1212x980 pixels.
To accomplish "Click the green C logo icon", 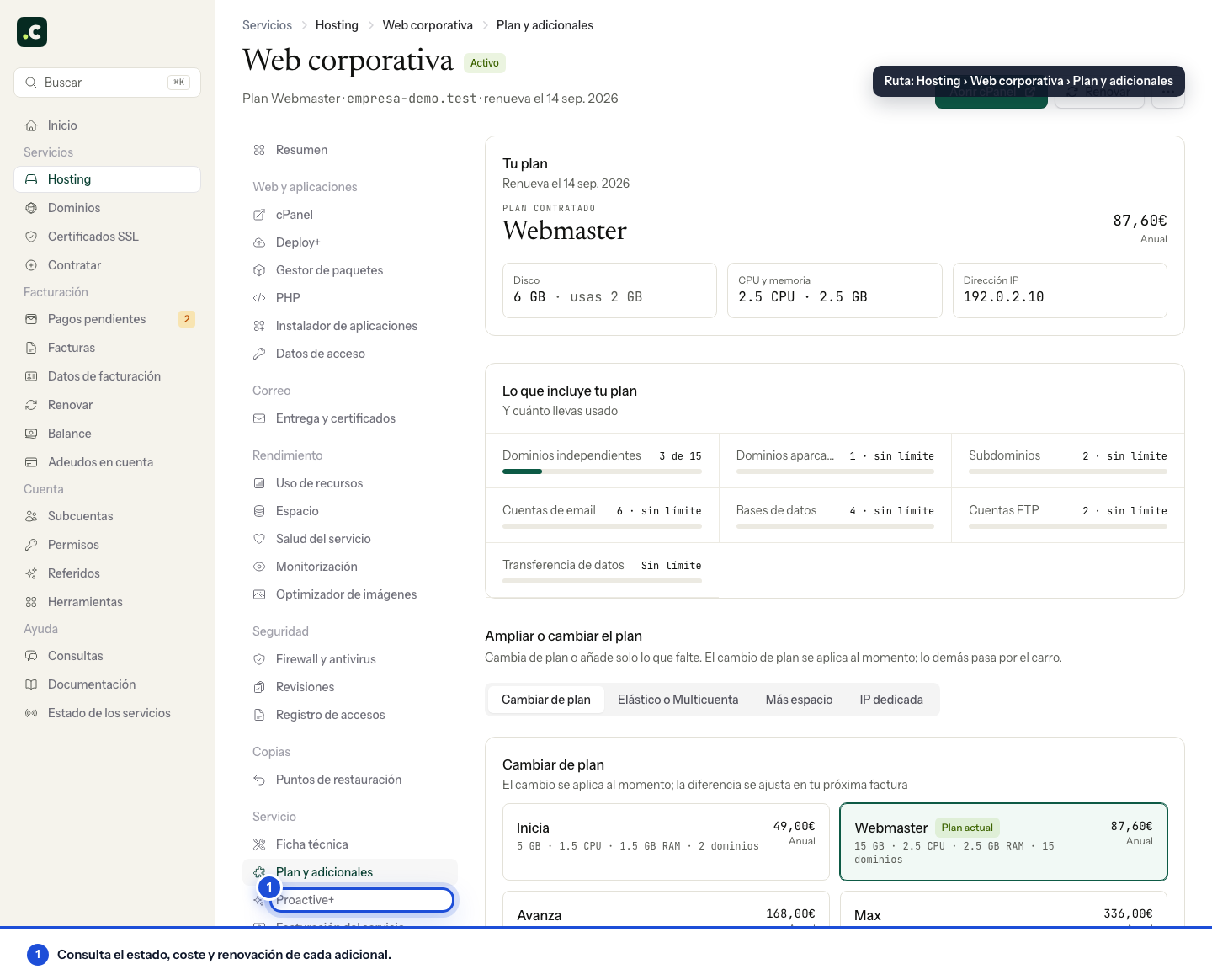I will coord(32,32).
